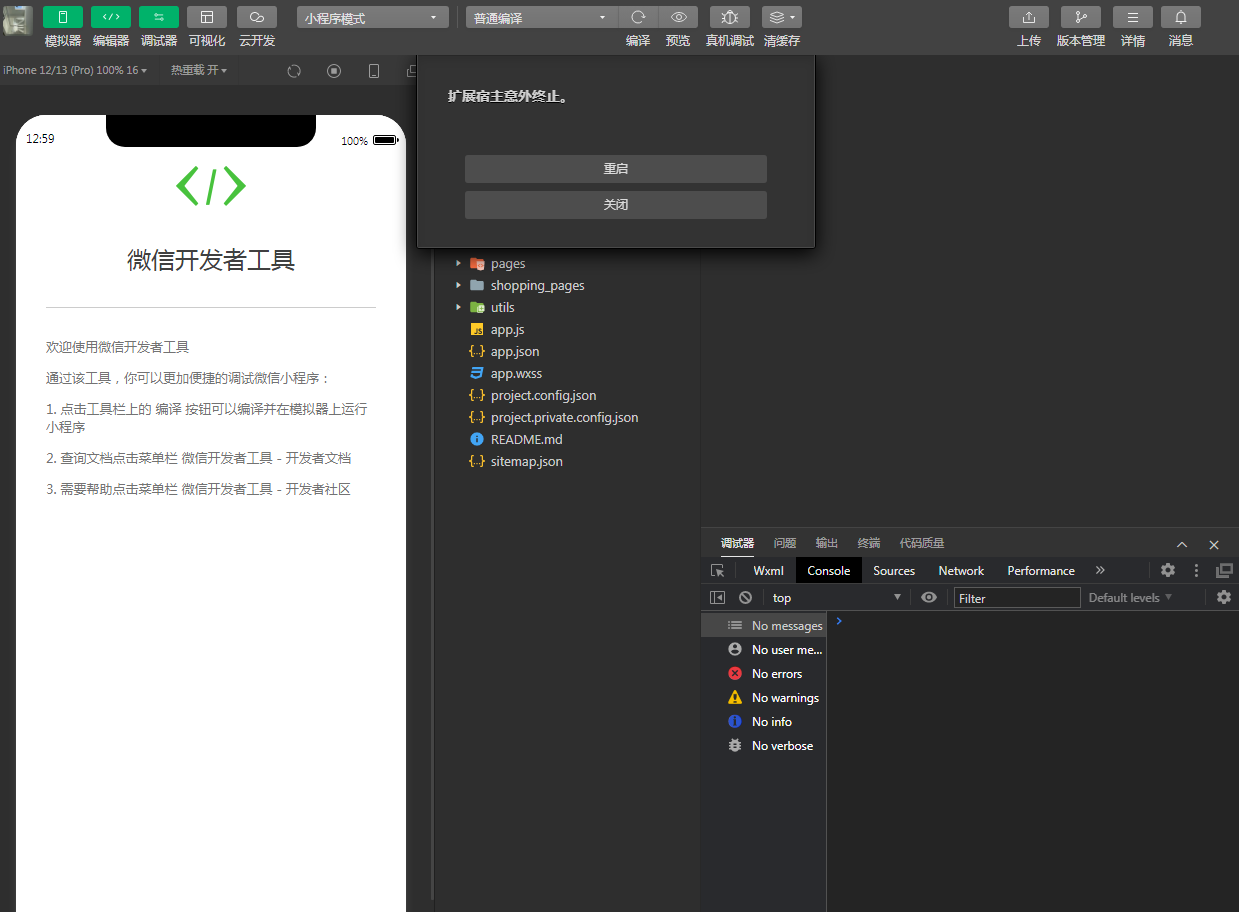Select the No errors filter
The image size is (1239, 912).
point(764,674)
